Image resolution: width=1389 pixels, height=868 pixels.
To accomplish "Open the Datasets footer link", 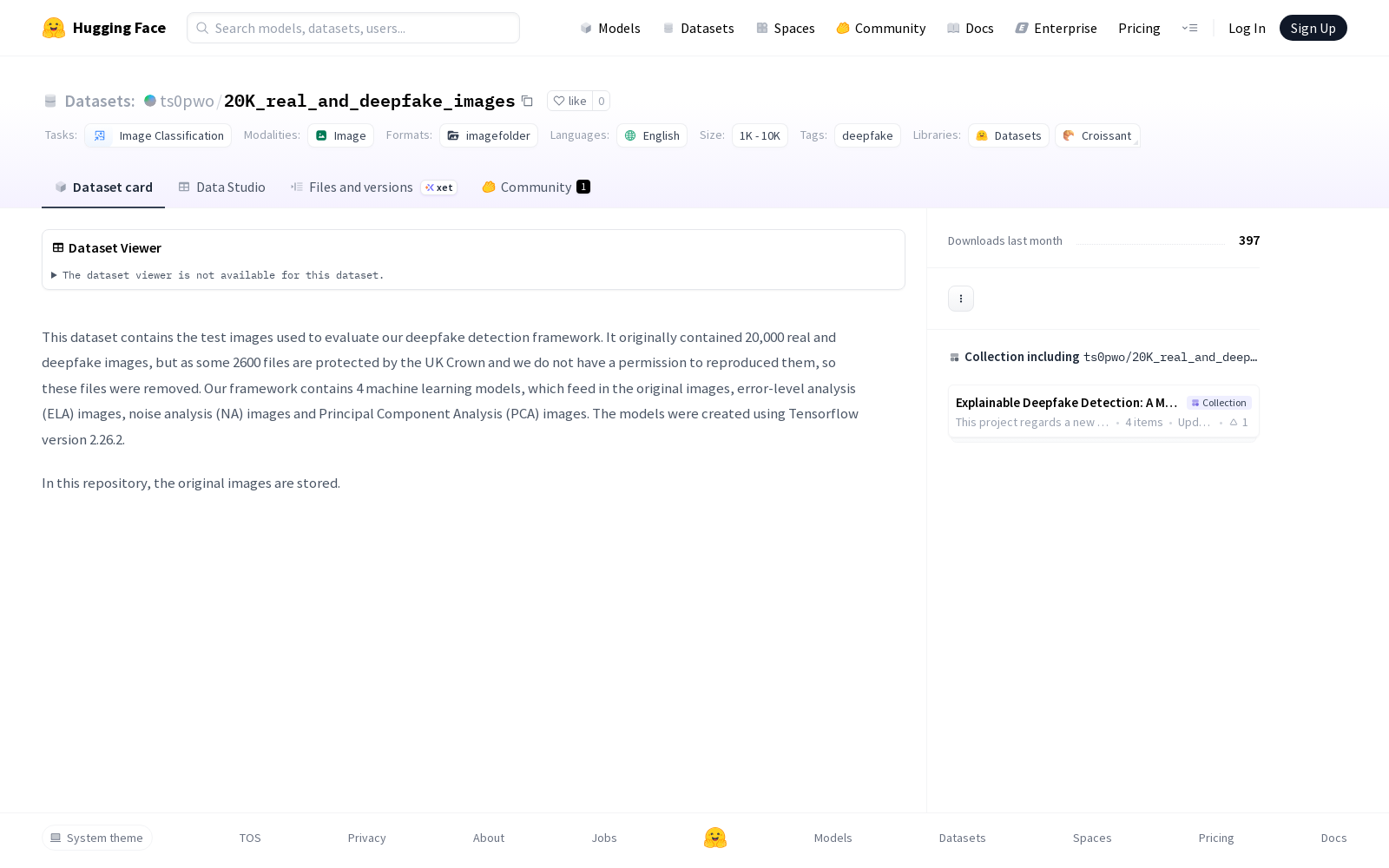I will [x=963, y=838].
